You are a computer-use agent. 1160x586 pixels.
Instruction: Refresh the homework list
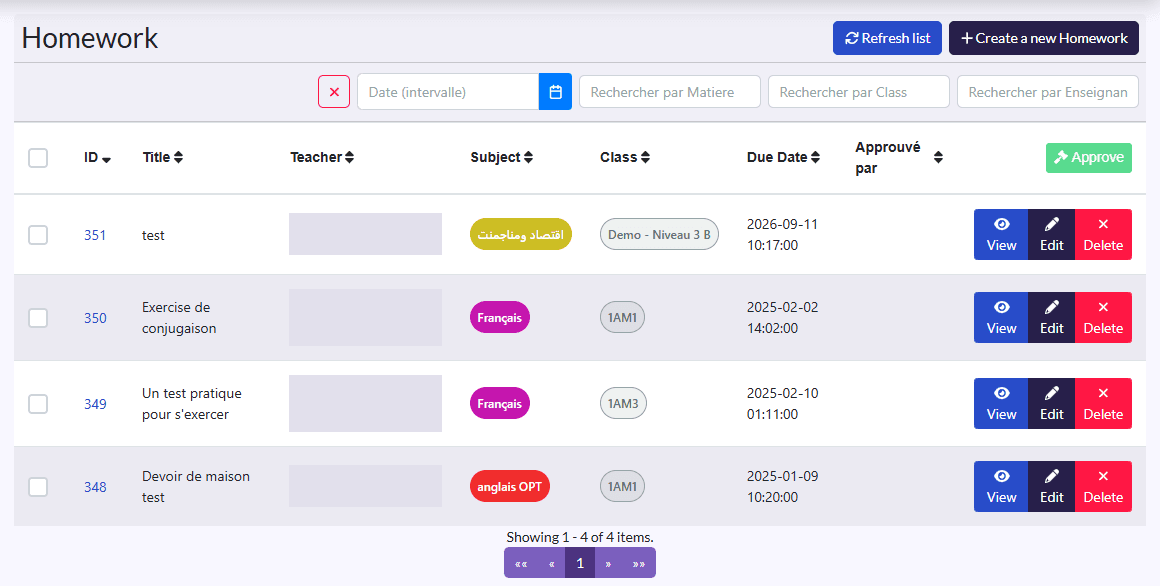click(x=887, y=38)
